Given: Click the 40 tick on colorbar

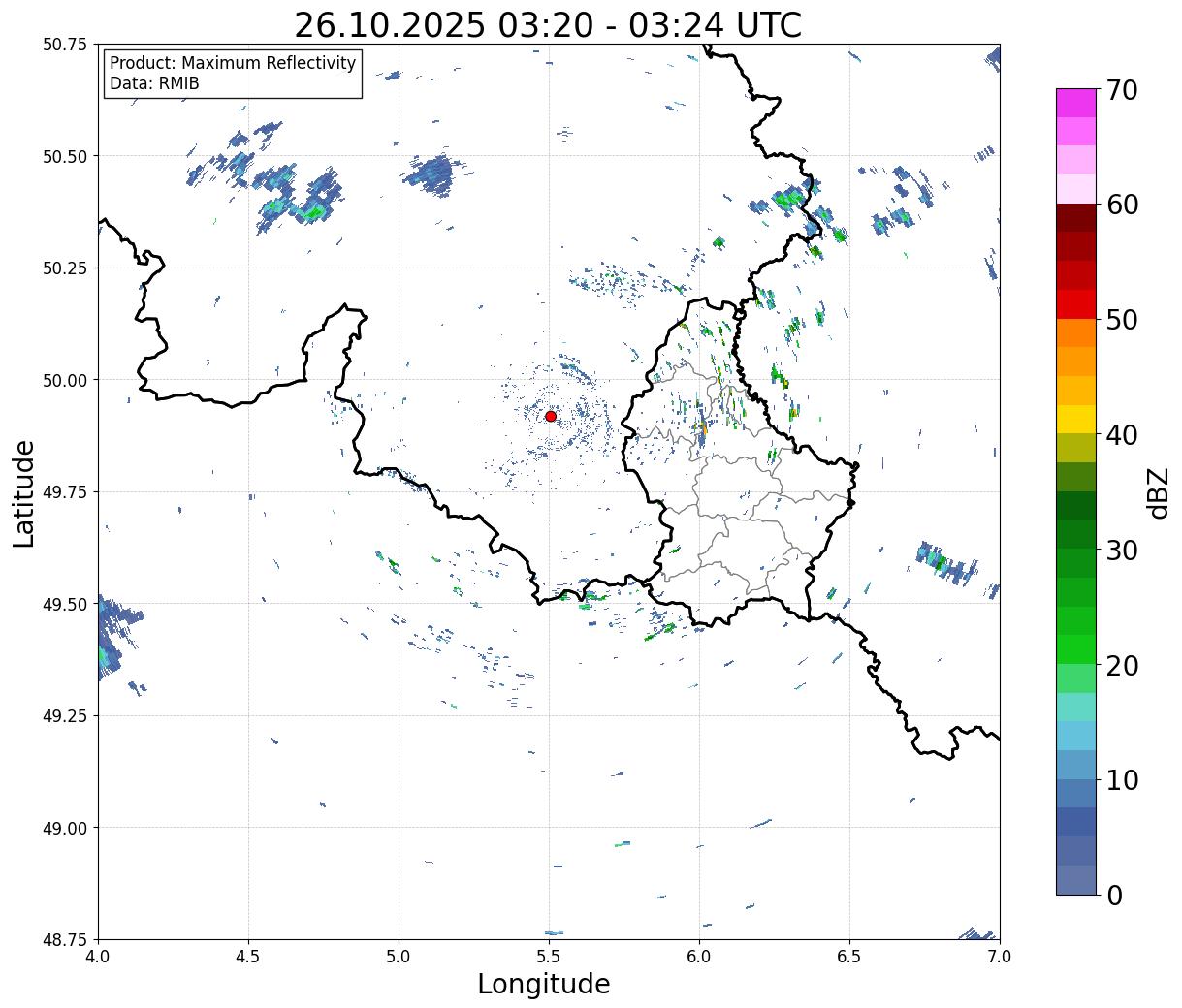Looking at the screenshot, I should click(1121, 434).
